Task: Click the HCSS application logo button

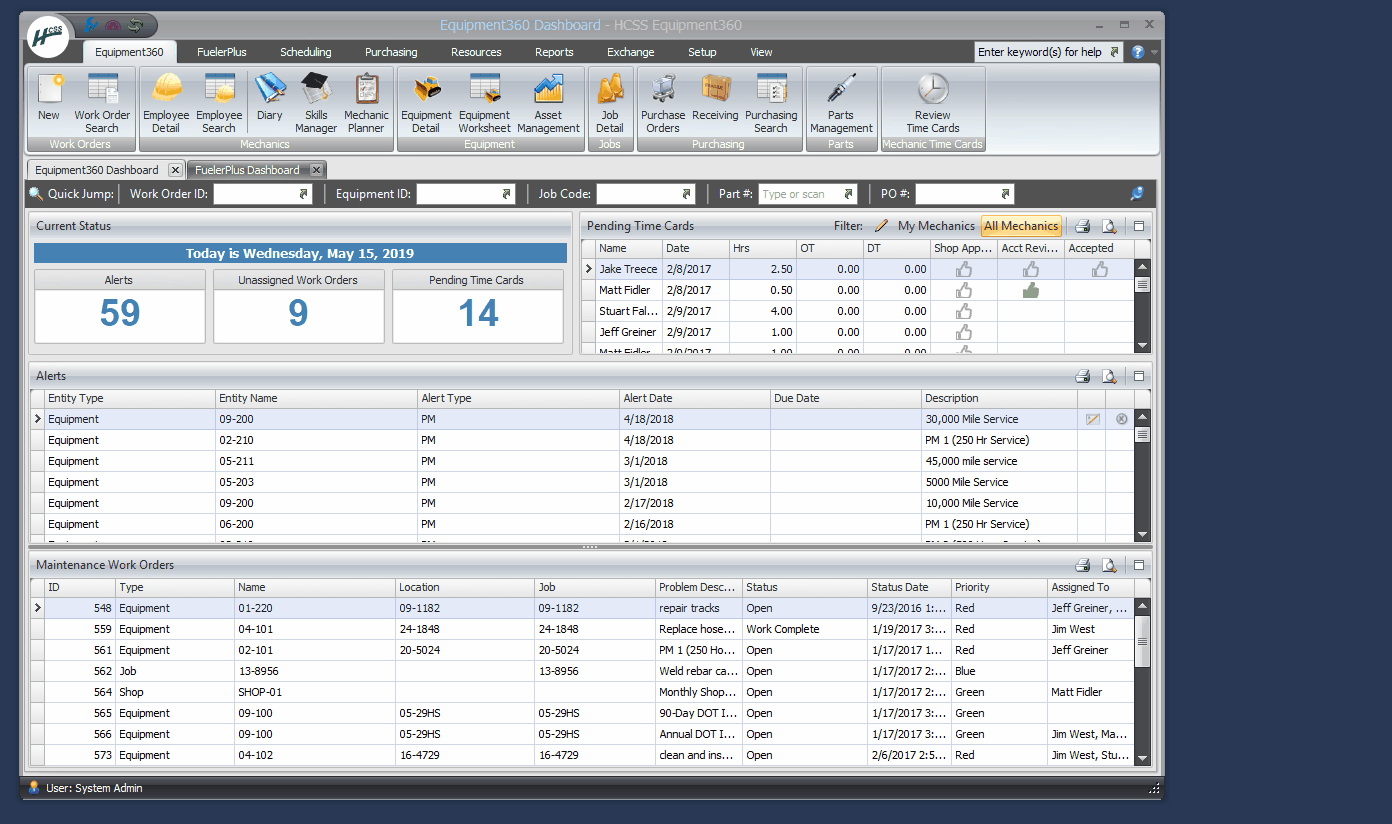Action: click(x=48, y=38)
